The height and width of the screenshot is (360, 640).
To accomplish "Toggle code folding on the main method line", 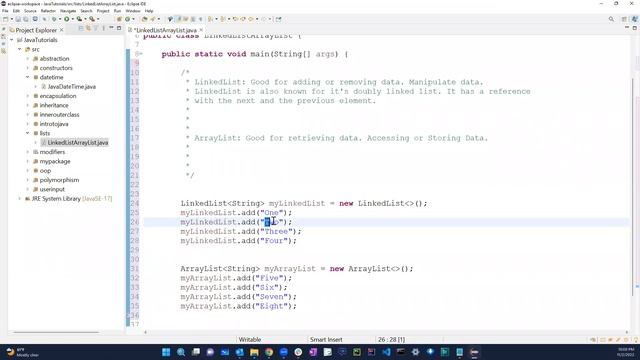I will click(x=141, y=54).
